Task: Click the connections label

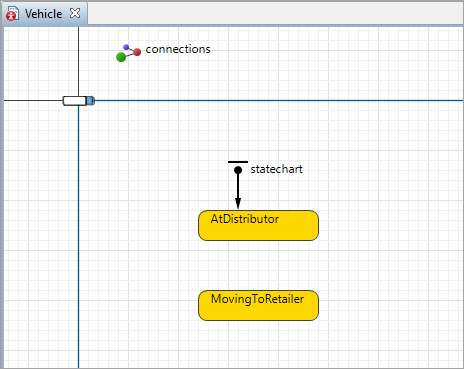Action: pos(178,49)
